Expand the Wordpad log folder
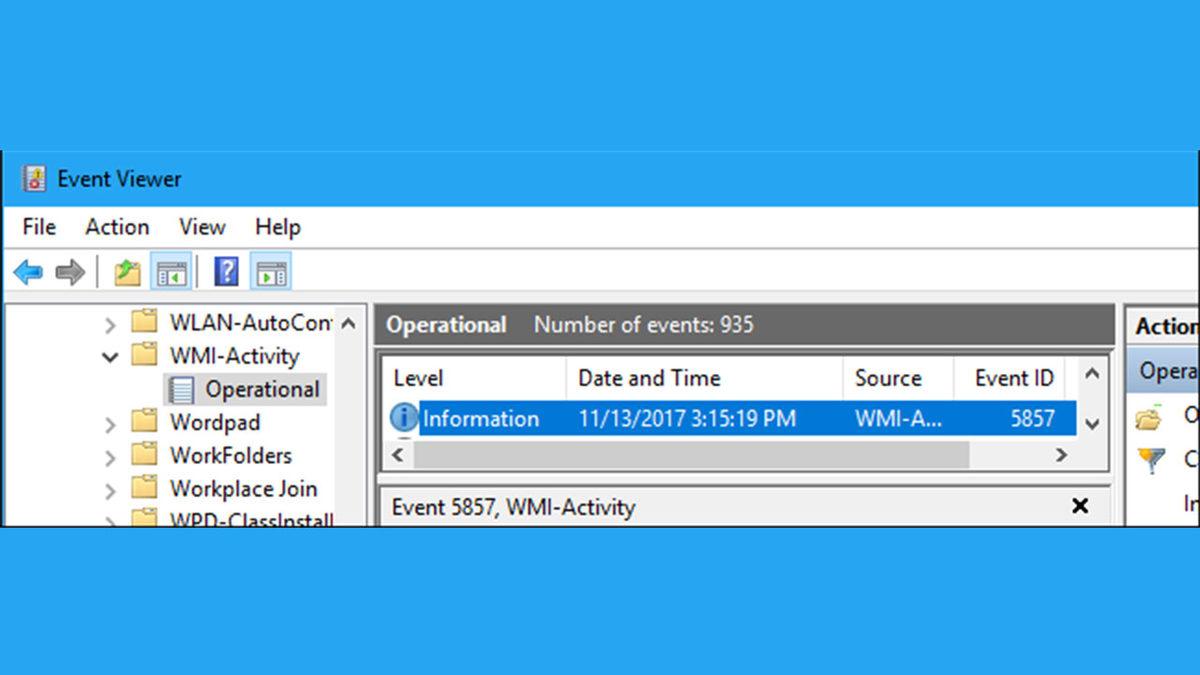Viewport: 1200px width, 675px height. (110, 422)
